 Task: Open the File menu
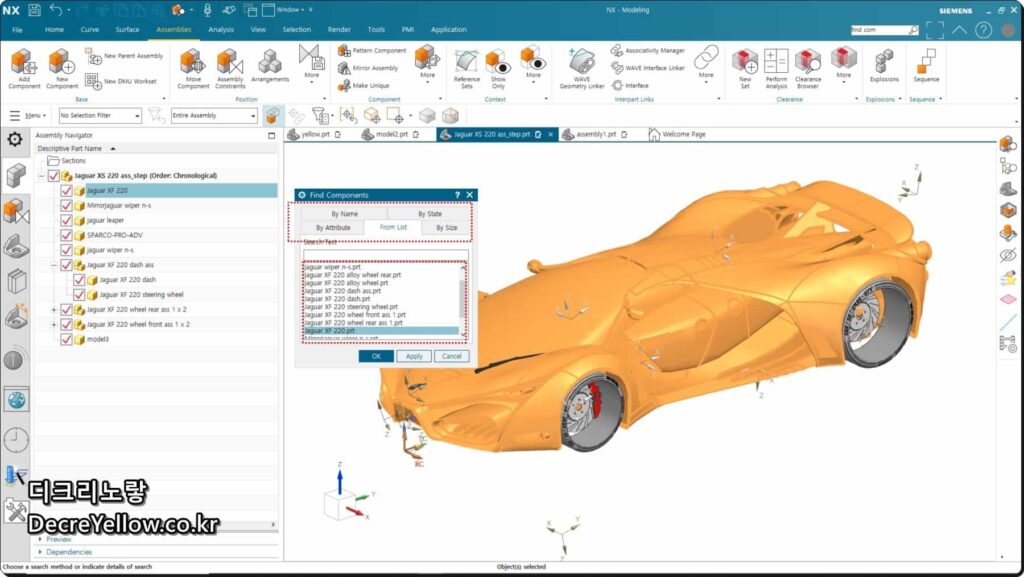pyautogui.click(x=18, y=30)
